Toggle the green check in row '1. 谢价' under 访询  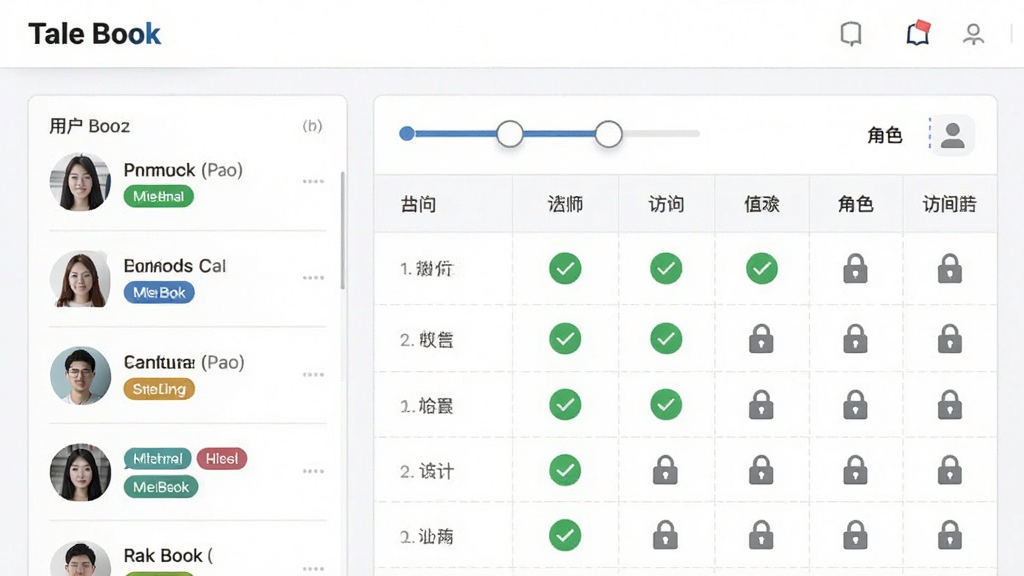click(666, 268)
